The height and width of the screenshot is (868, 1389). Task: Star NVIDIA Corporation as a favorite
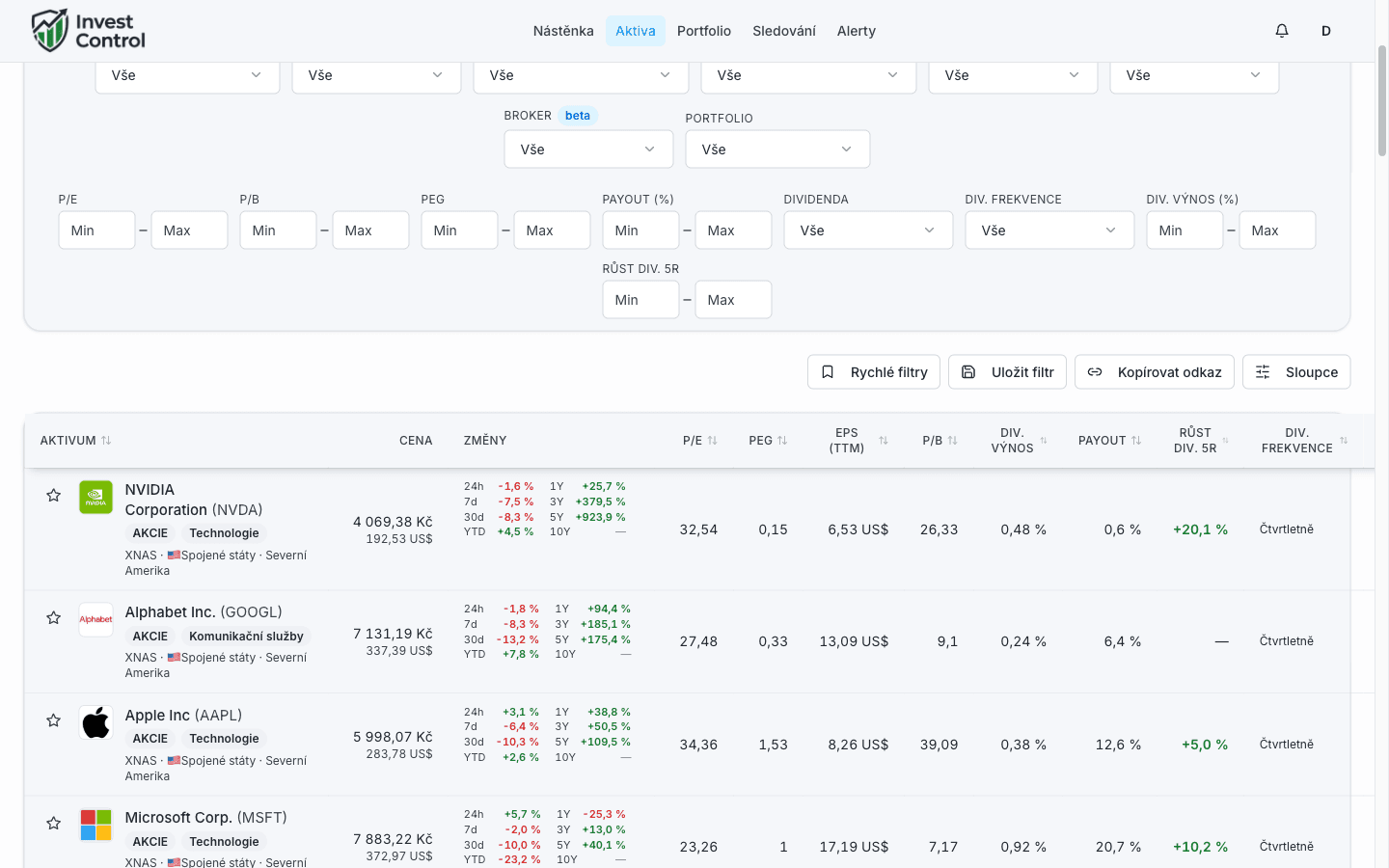point(54,496)
